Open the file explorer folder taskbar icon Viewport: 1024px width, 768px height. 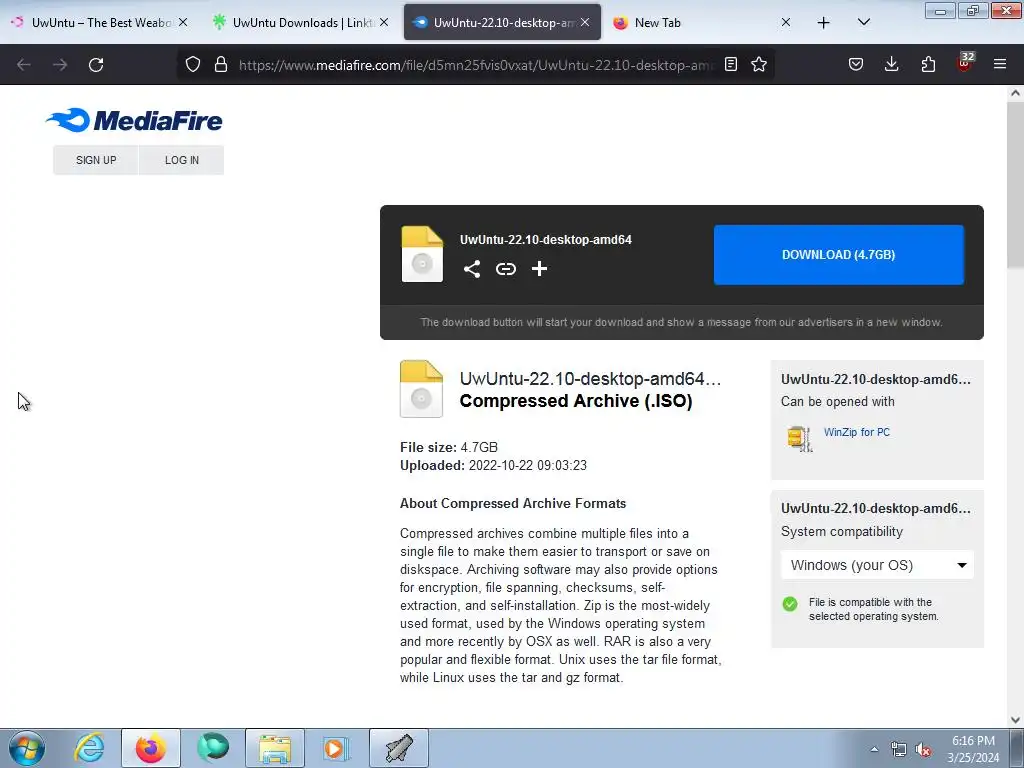coord(275,748)
